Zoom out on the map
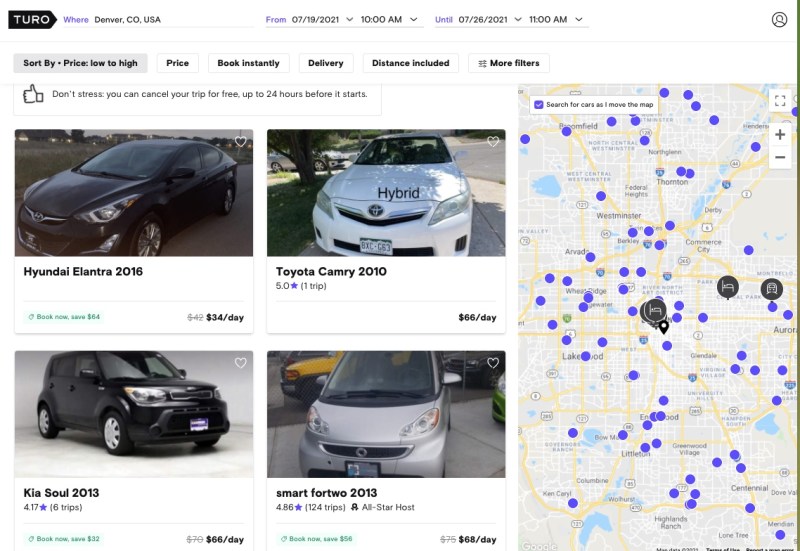 (x=780, y=157)
